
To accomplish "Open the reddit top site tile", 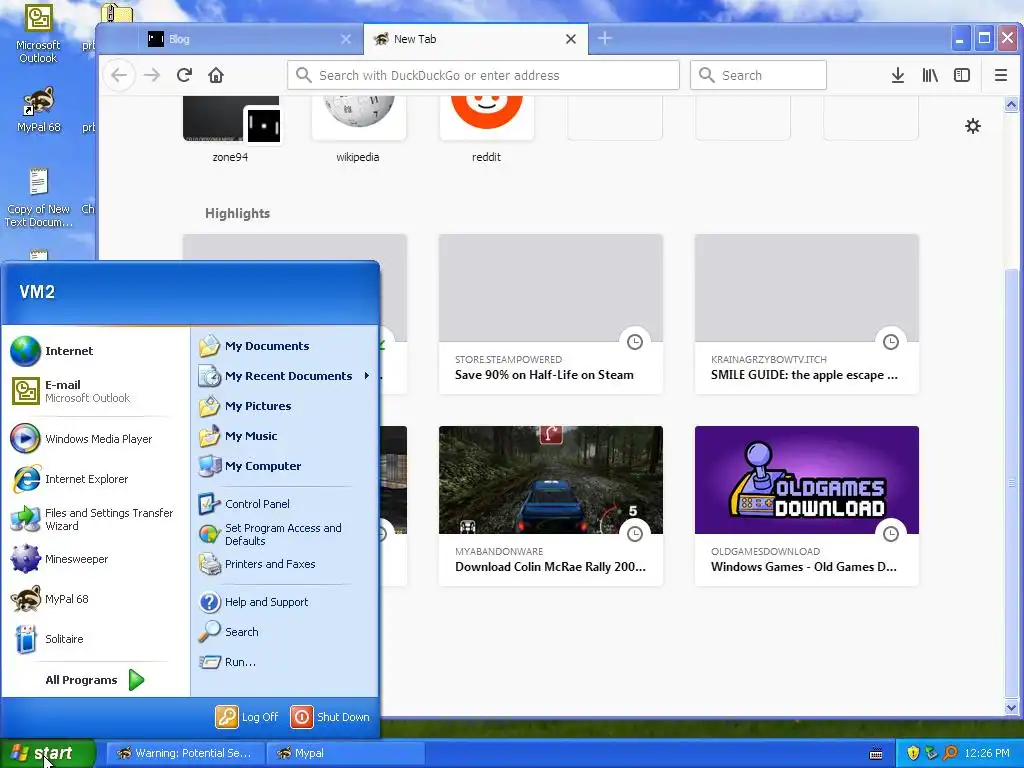I will point(487,129).
